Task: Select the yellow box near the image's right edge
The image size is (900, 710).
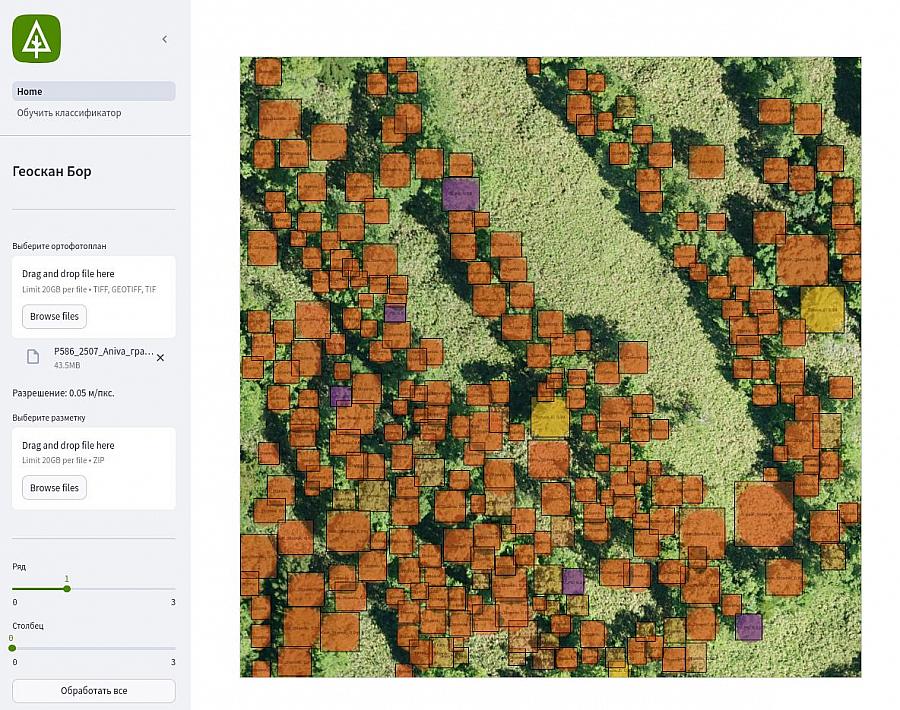Action: coord(822,309)
